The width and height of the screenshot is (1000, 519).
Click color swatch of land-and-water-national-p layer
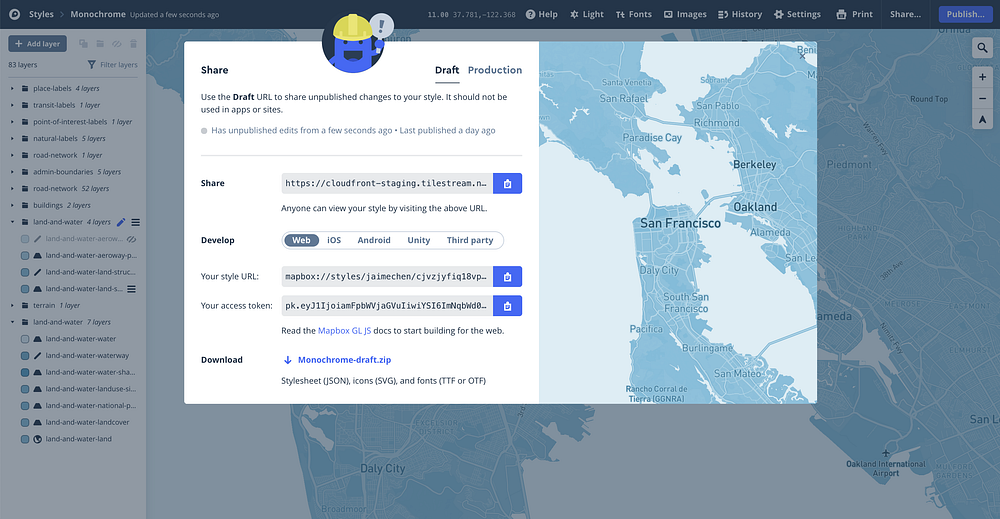[x=25, y=406]
